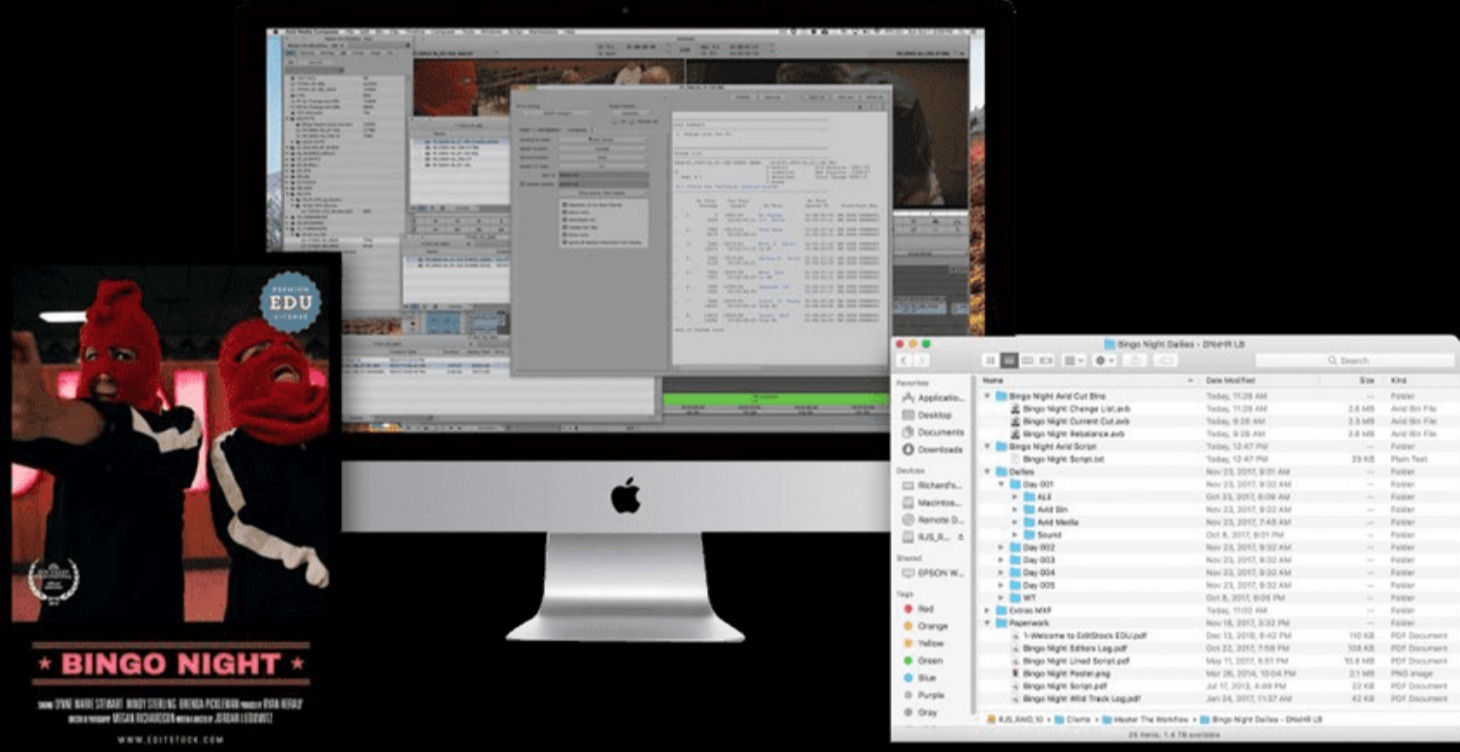Image resolution: width=1460 pixels, height=752 pixels.
Task: Filter by the Purple tag
Action: click(x=923, y=695)
